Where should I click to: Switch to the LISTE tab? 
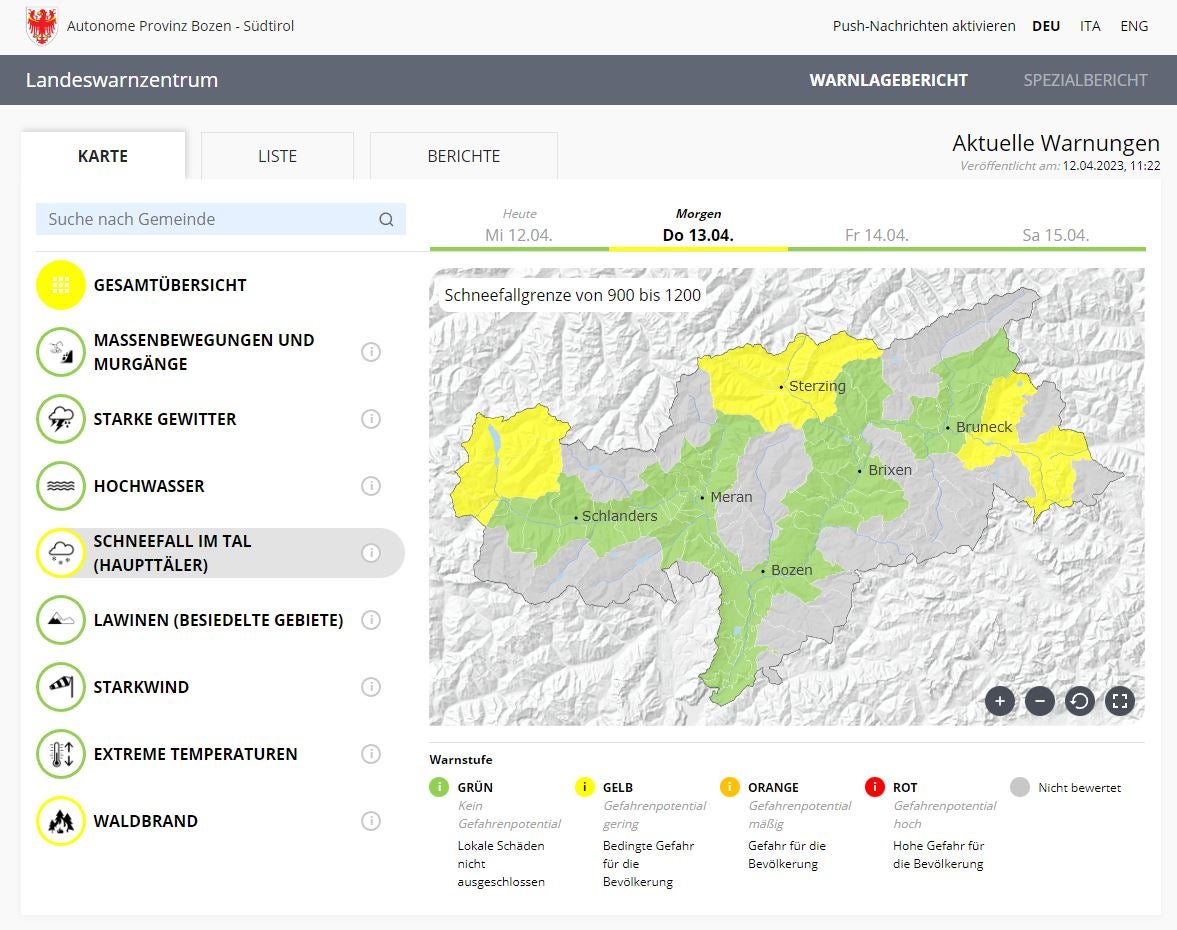277,156
